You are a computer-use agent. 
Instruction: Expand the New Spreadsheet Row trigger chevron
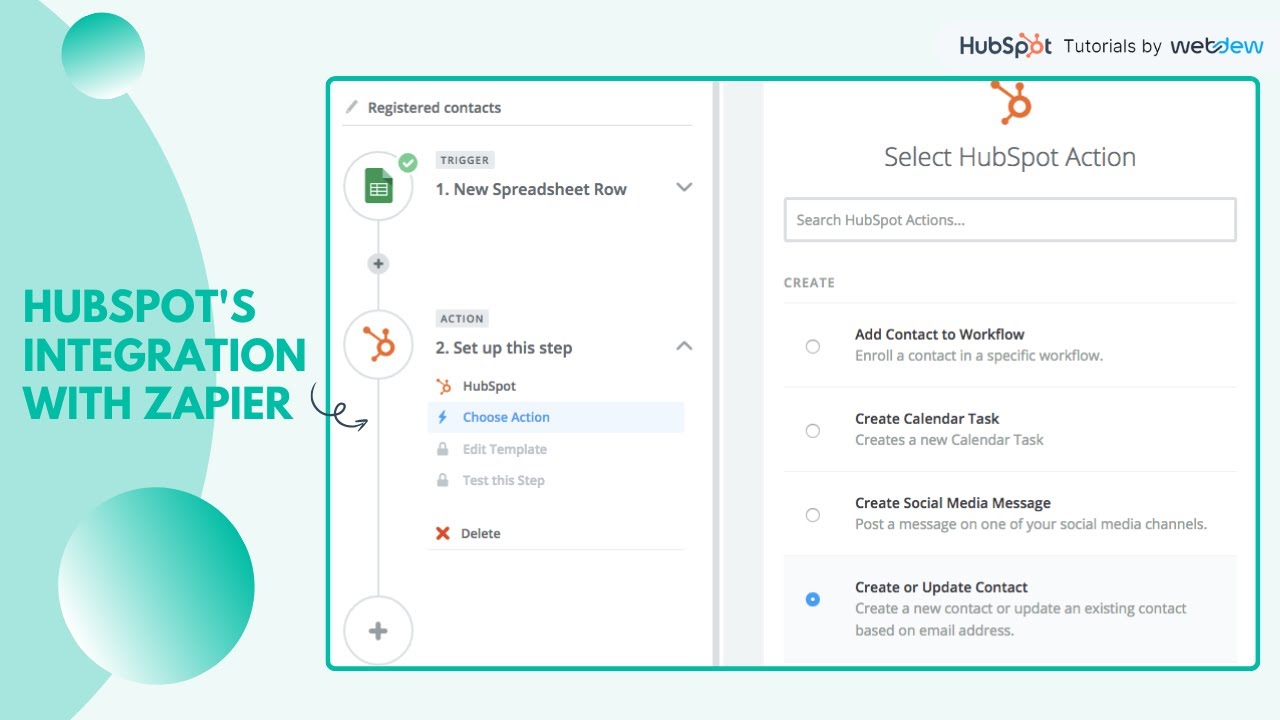(684, 187)
